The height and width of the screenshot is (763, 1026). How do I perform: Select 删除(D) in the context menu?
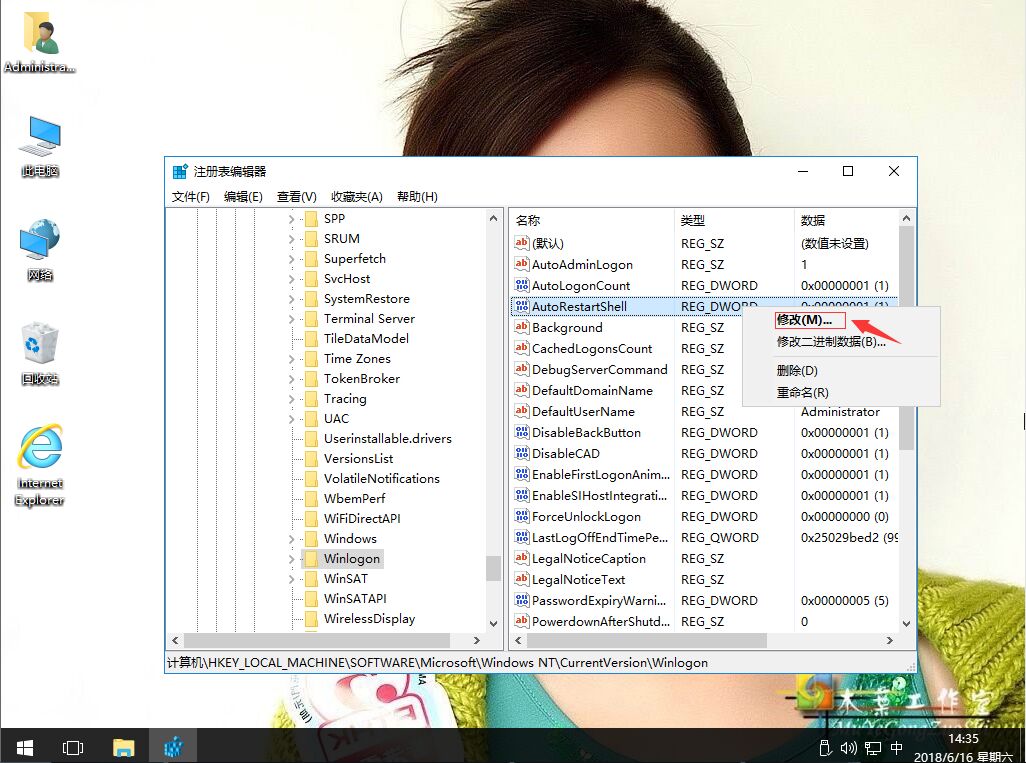pyautogui.click(x=795, y=369)
